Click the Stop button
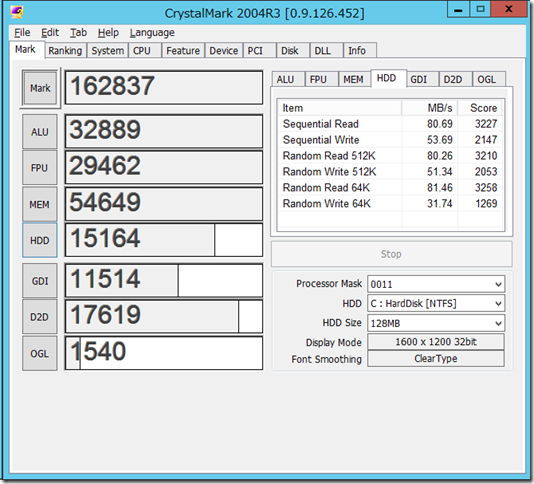 pyautogui.click(x=391, y=254)
